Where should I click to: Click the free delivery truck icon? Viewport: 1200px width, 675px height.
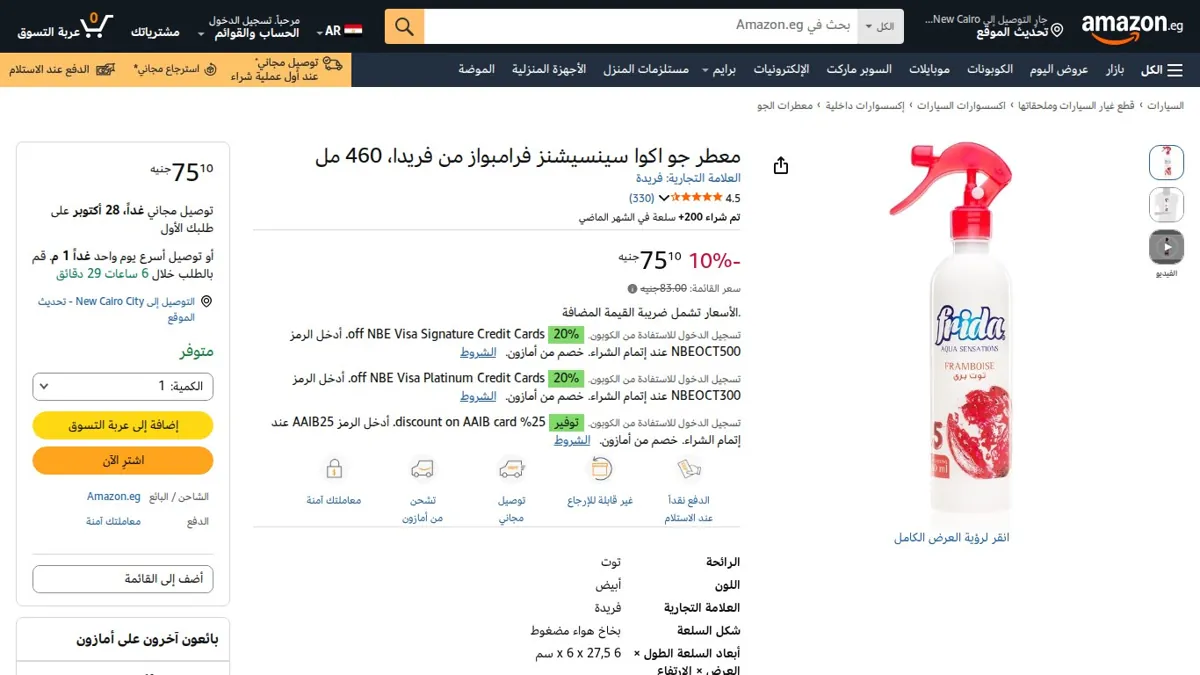click(x=512, y=469)
